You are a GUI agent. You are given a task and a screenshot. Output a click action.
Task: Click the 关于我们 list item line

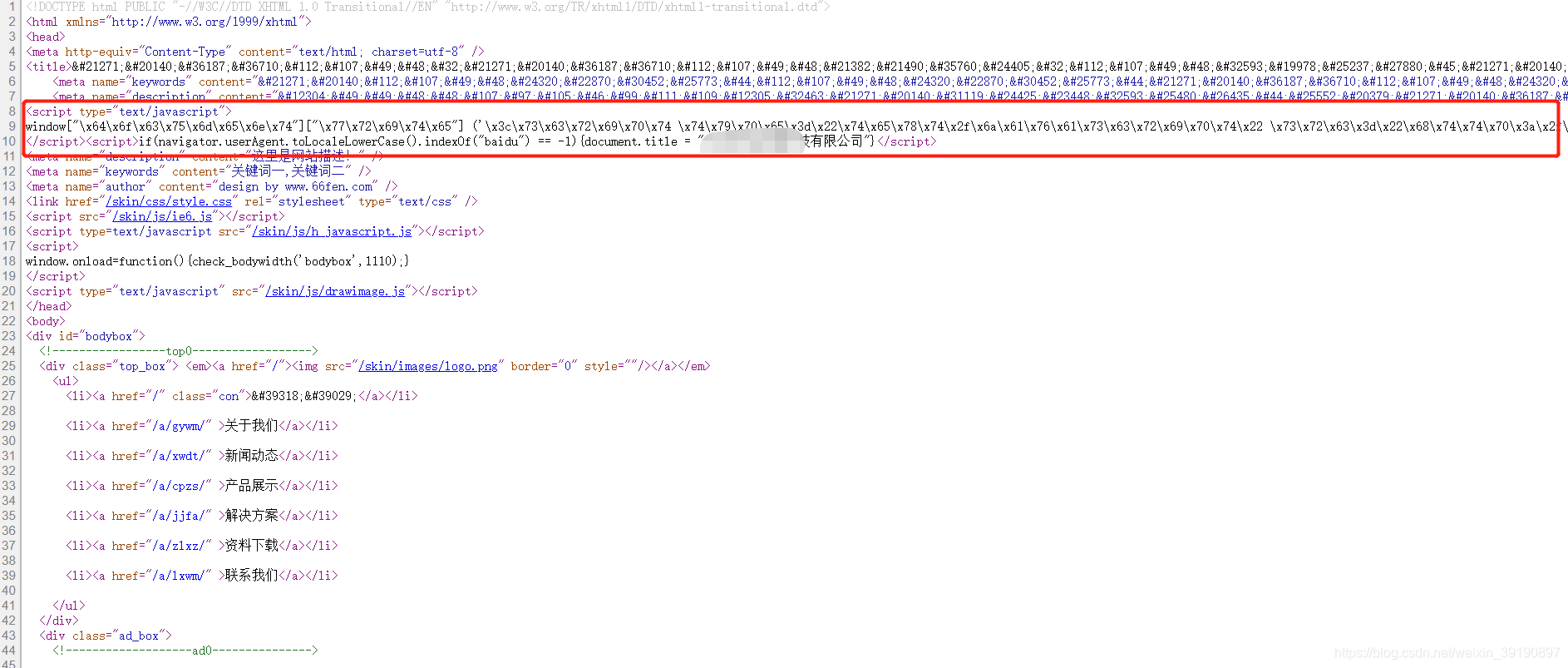pos(202,426)
